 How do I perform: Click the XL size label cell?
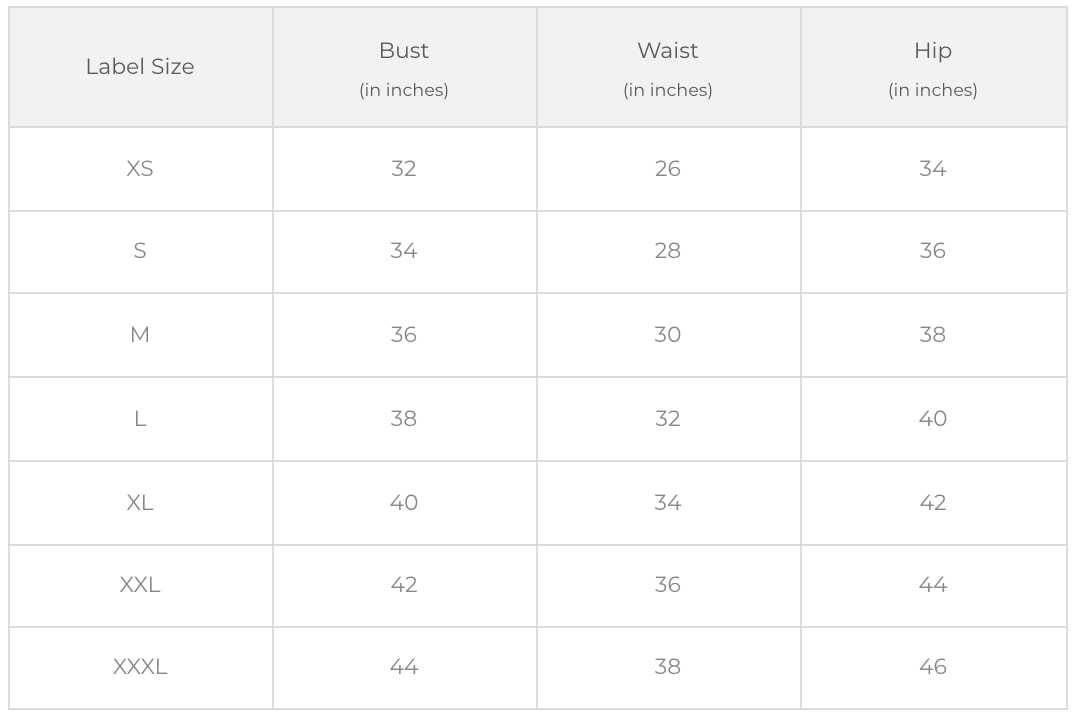[140, 503]
